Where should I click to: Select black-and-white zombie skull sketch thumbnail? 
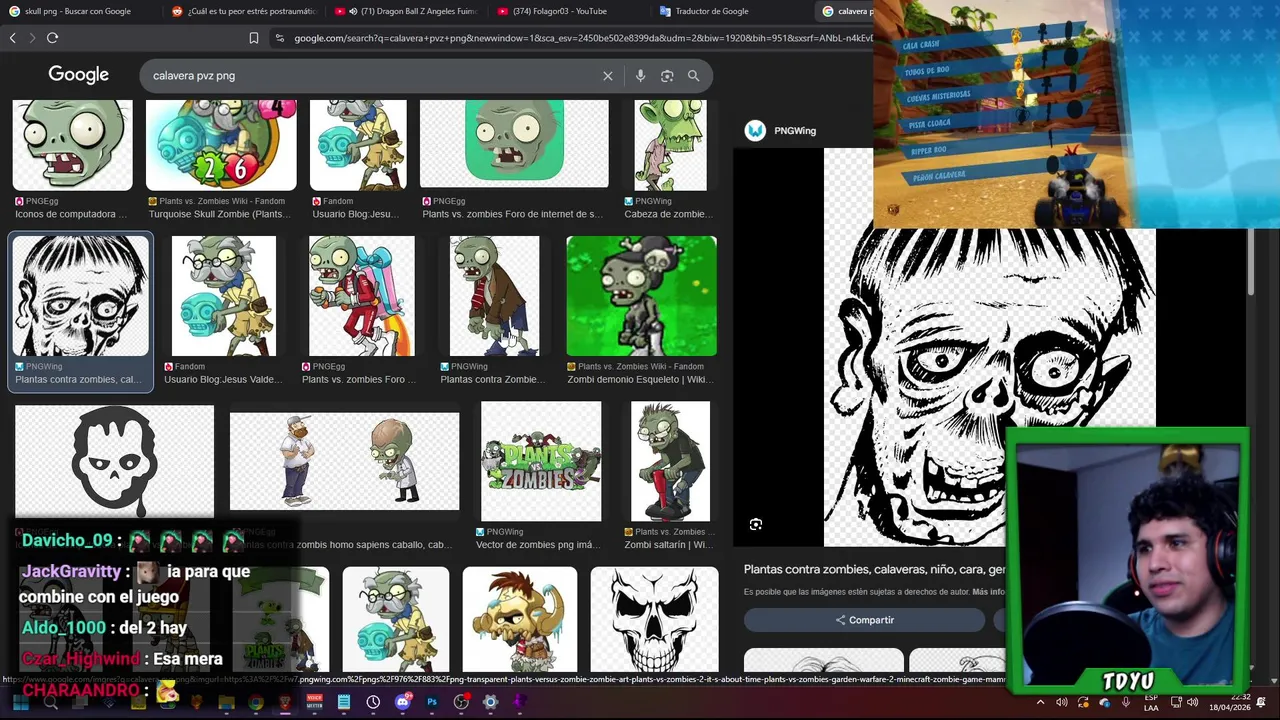81,296
